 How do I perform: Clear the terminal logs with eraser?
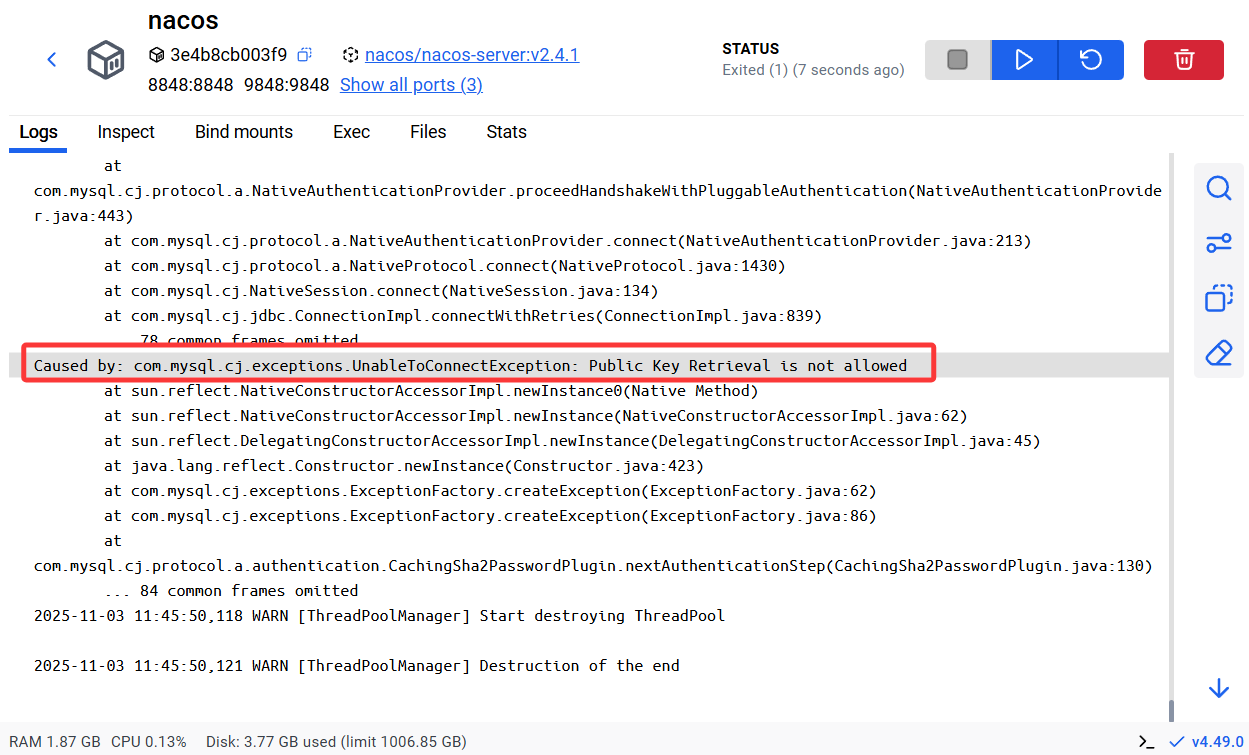pos(1218,353)
